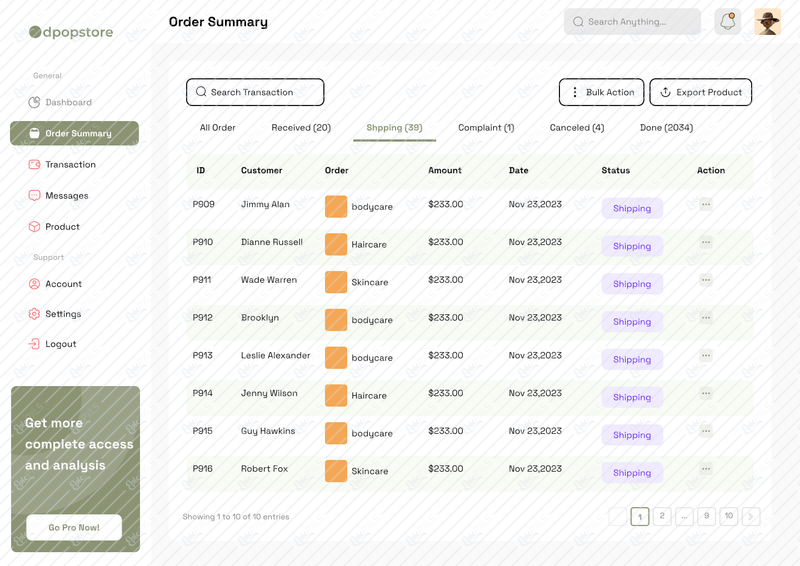Screen dimensions: 800x566
Task: Click the Messages chat bubble icon
Action: [34, 195]
